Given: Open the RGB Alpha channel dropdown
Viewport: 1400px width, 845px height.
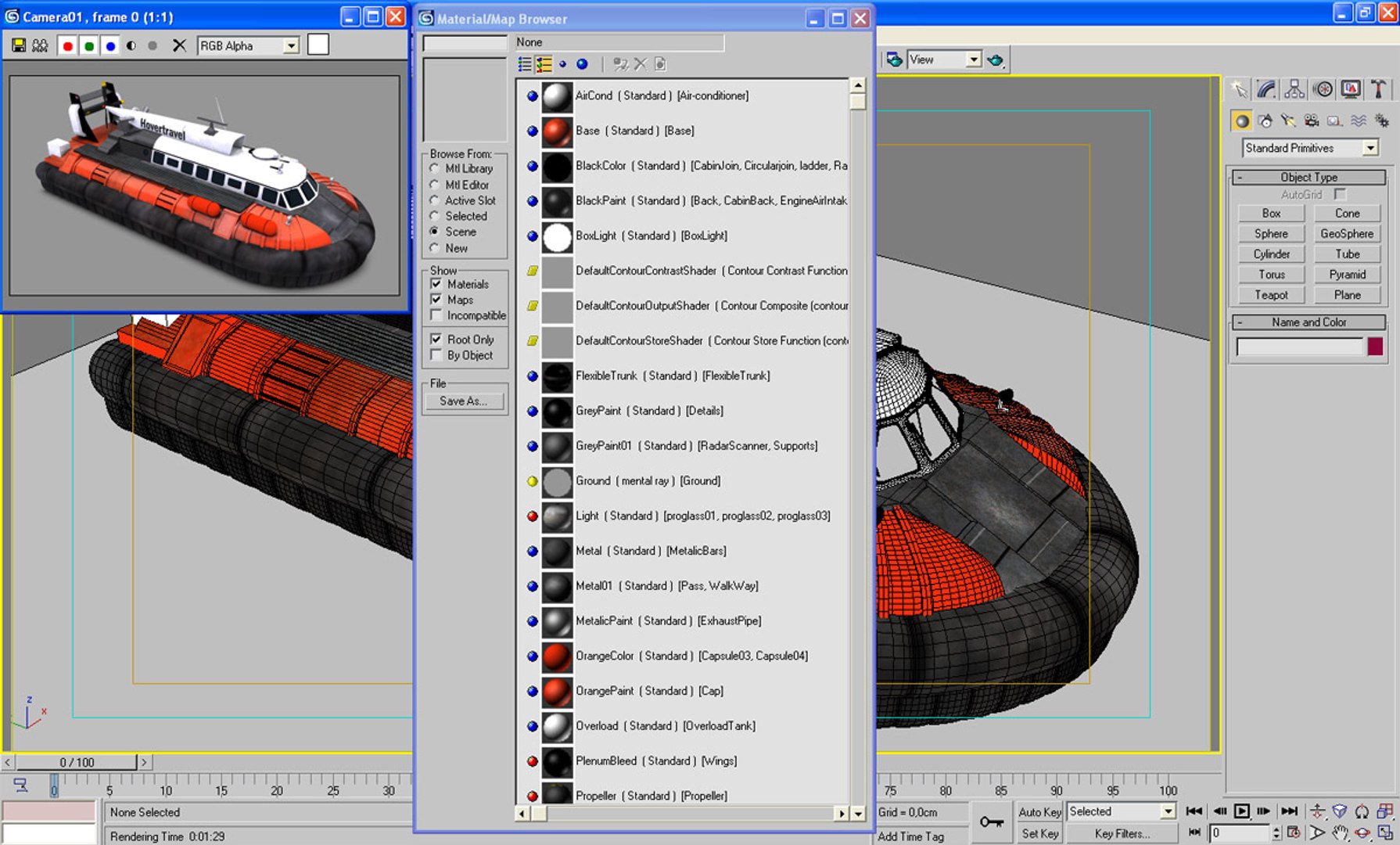Looking at the screenshot, I should 291,46.
